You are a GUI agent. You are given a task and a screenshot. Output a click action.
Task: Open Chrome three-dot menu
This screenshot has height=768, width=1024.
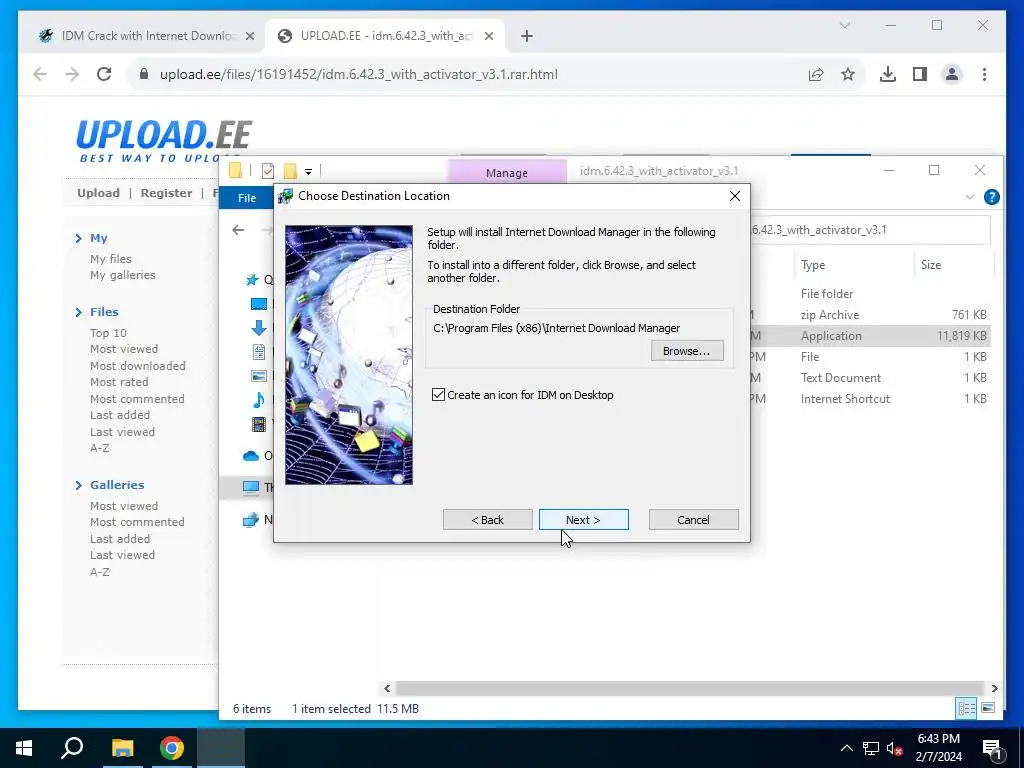pos(984,74)
